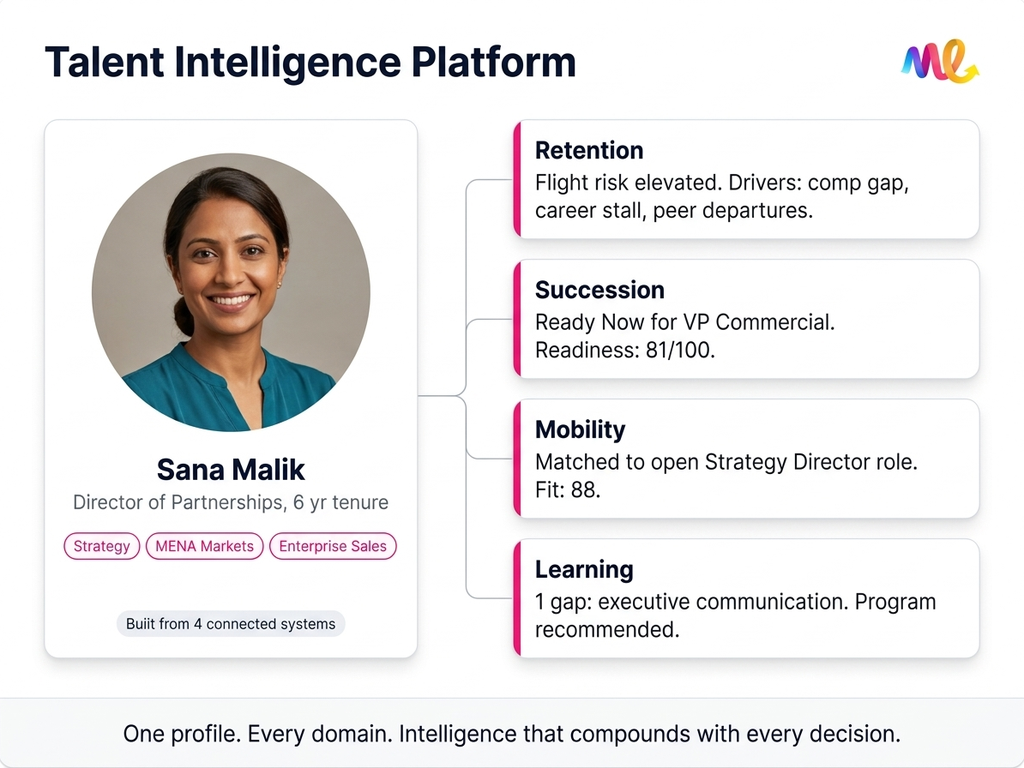
Task: Click Sana Malik's profile photo
Action: (231, 292)
